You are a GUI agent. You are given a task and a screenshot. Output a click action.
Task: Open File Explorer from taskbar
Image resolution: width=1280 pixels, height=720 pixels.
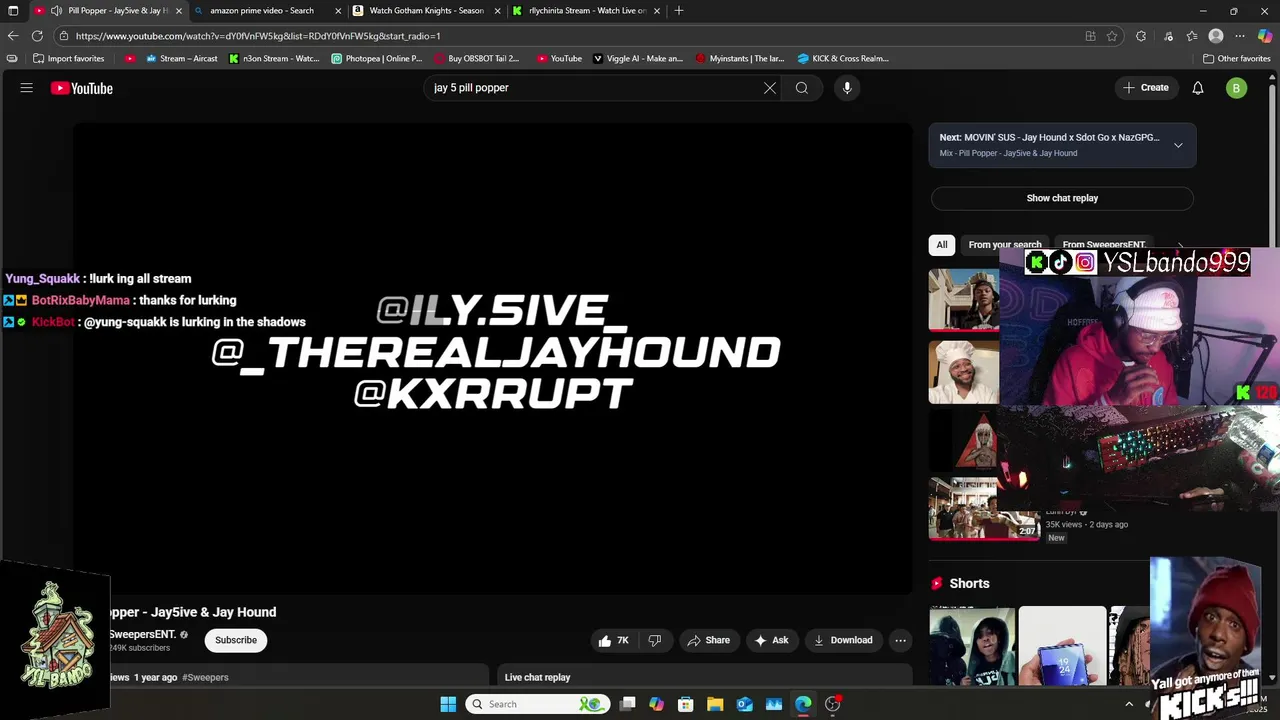(x=715, y=704)
